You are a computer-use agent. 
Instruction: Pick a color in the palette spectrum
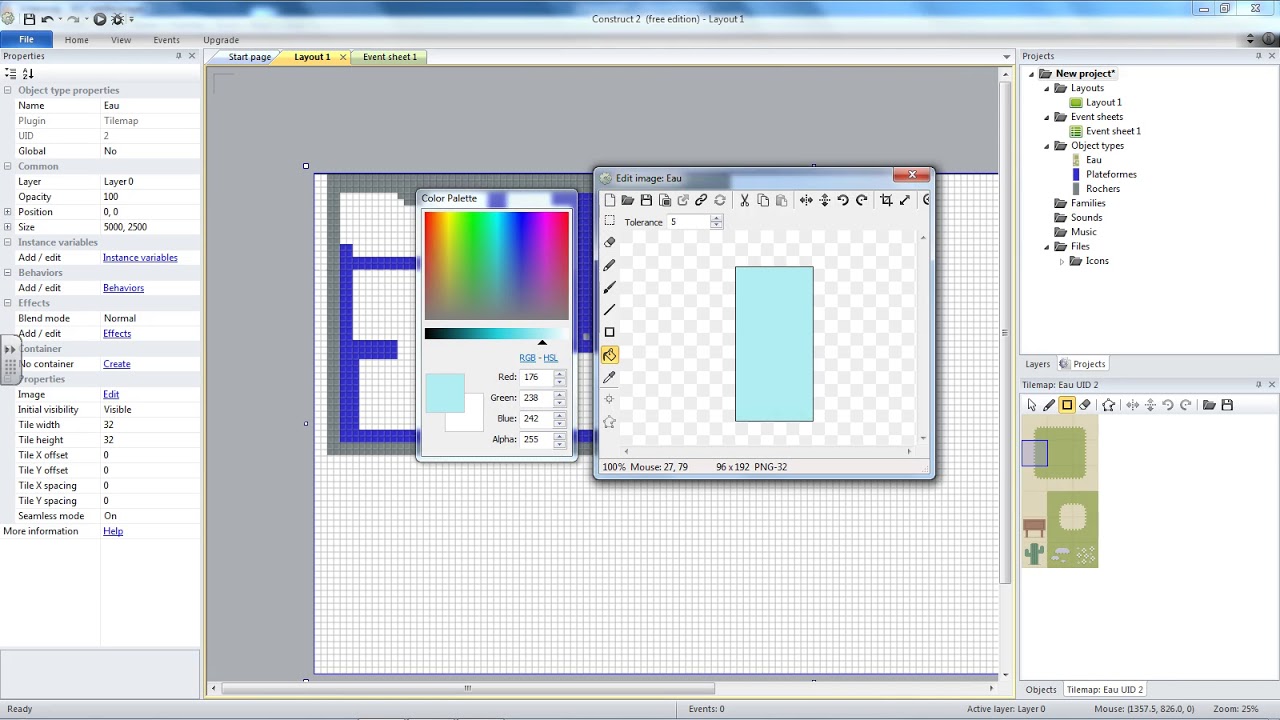click(x=497, y=266)
